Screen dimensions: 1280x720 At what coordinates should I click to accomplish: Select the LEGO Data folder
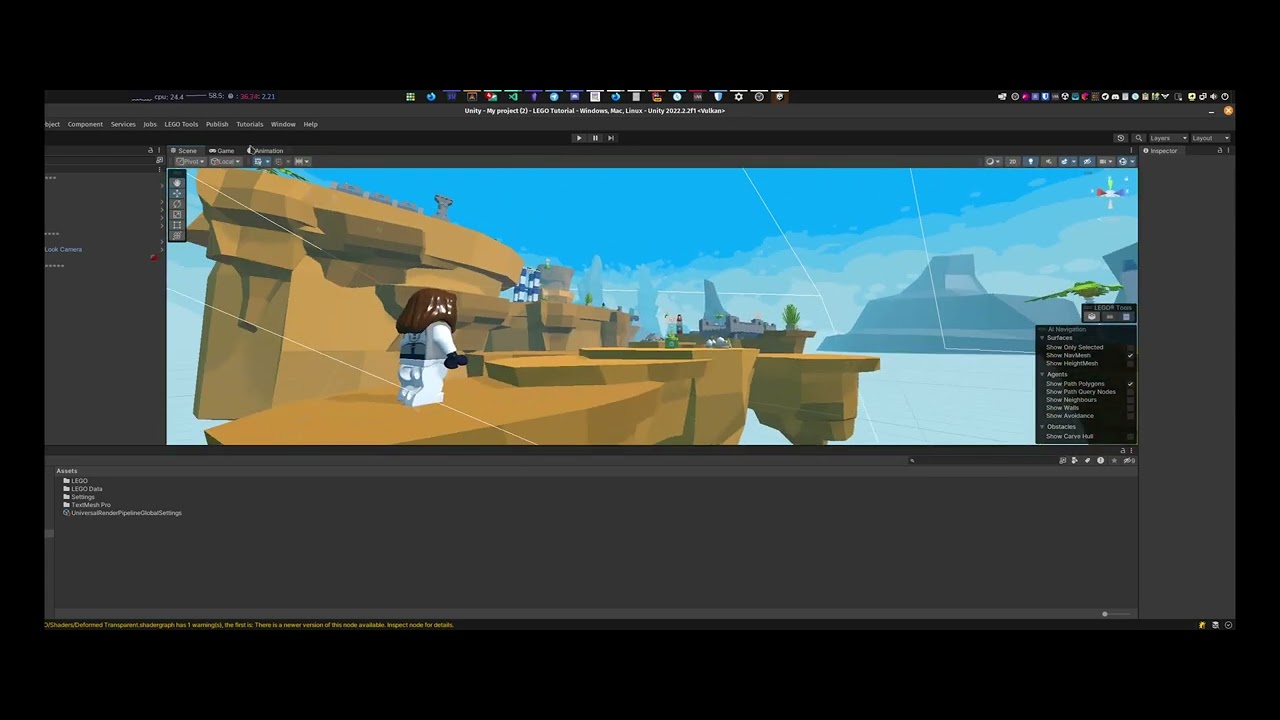83,489
